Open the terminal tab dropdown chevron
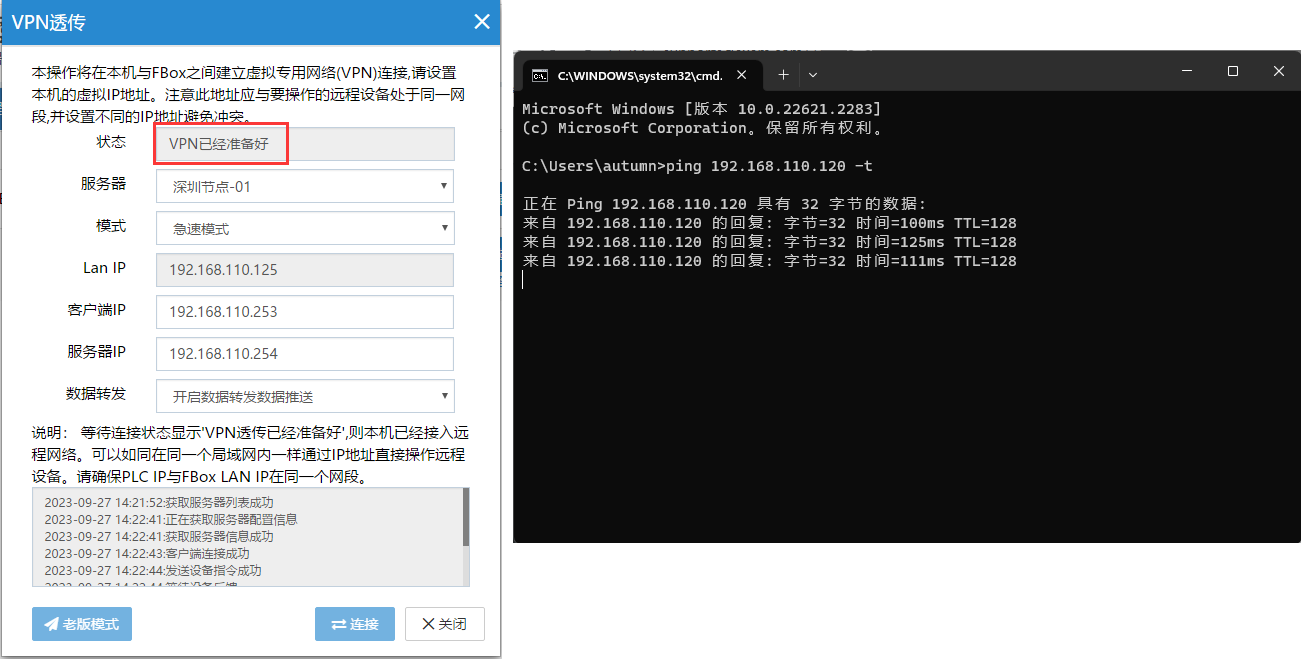 pyautogui.click(x=812, y=74)
